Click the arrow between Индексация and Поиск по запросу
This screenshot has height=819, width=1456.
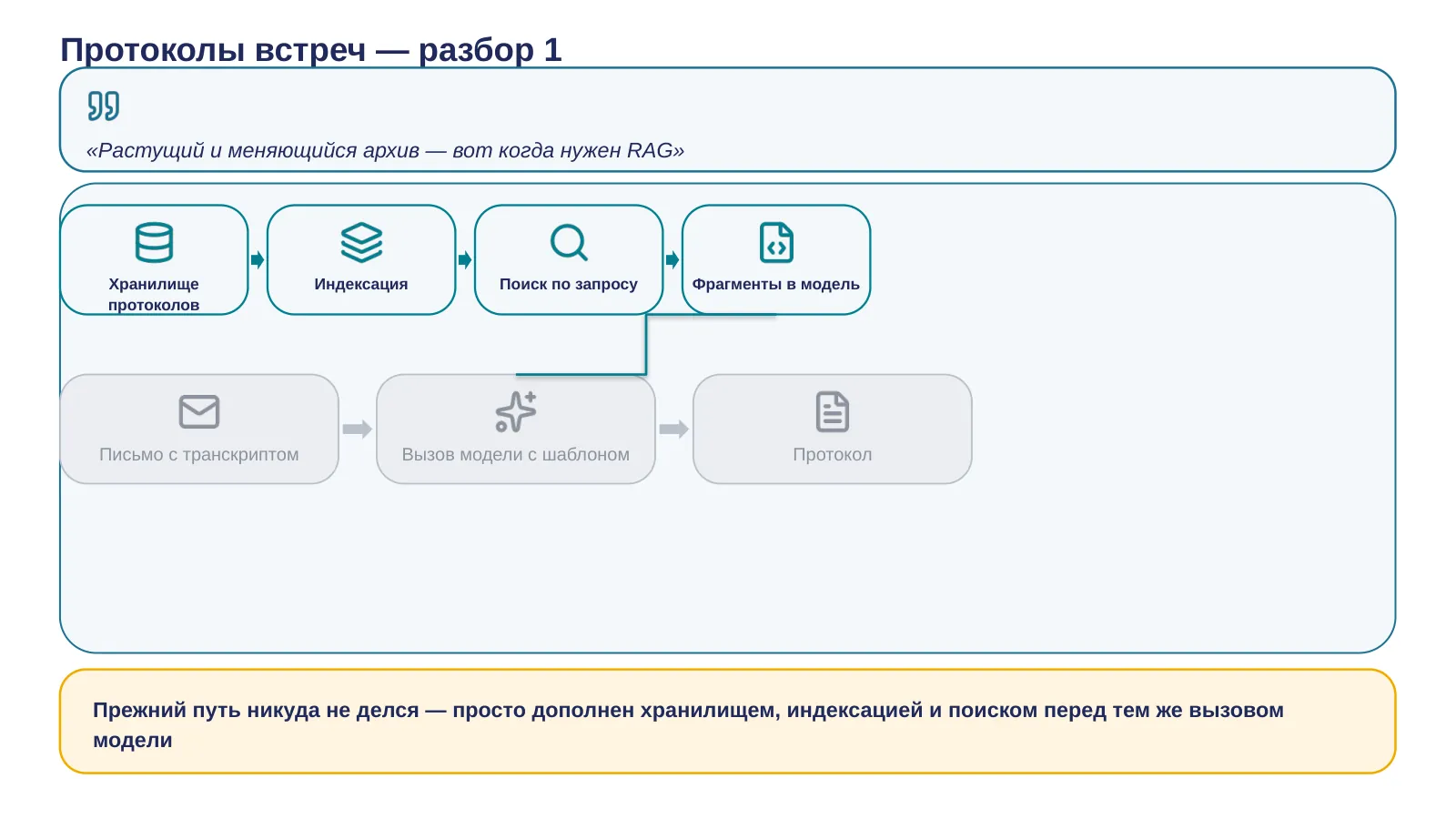tap(465, 260)
